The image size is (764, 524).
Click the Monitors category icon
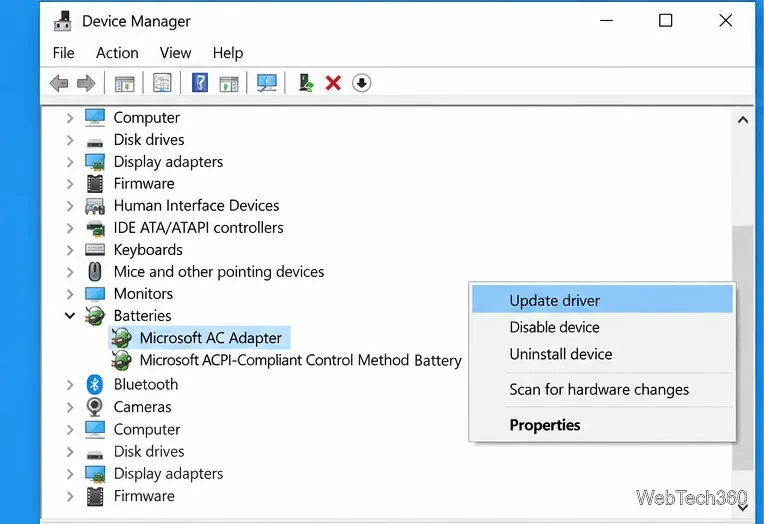click(95, 294)
